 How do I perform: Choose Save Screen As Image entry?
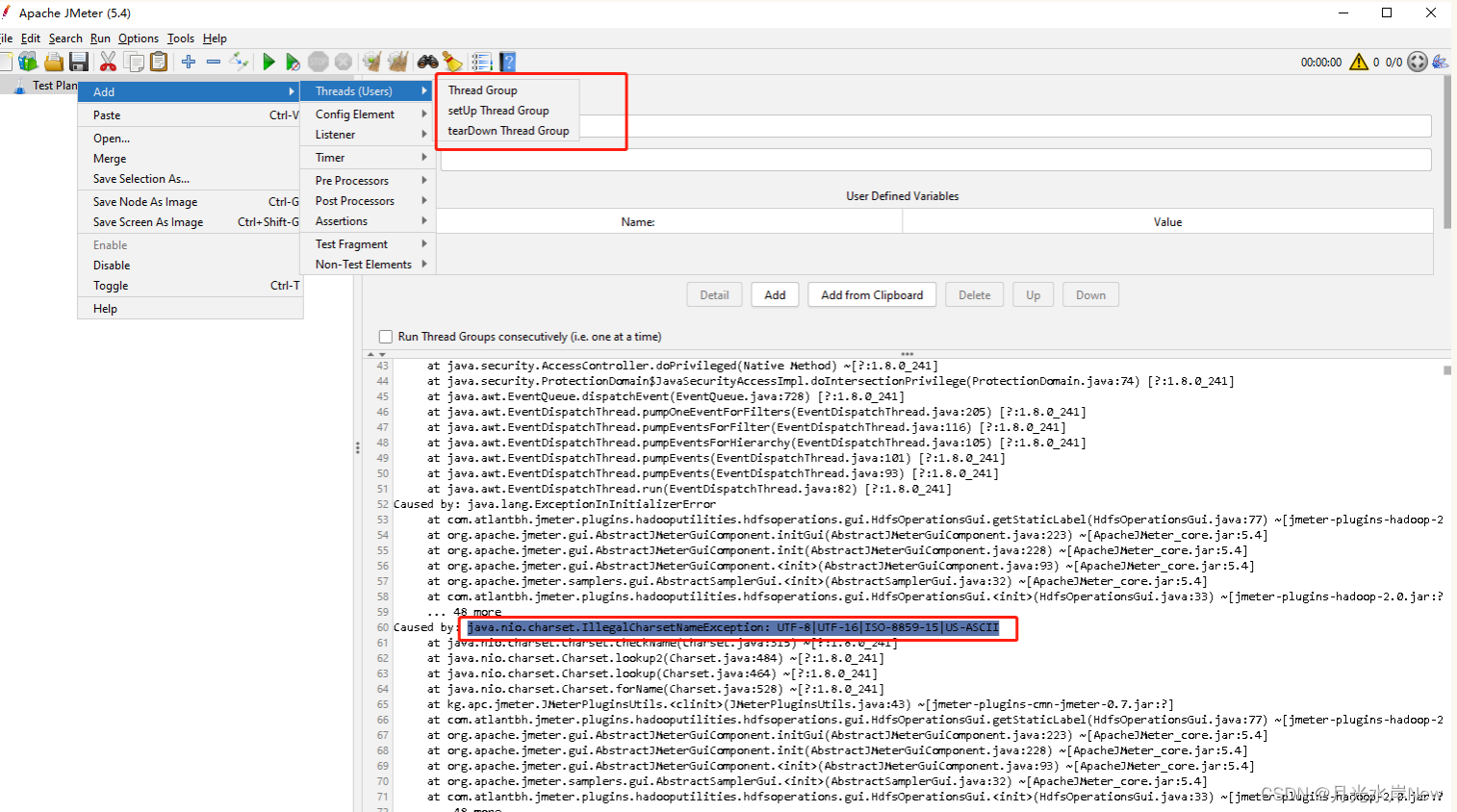[191, 222]
